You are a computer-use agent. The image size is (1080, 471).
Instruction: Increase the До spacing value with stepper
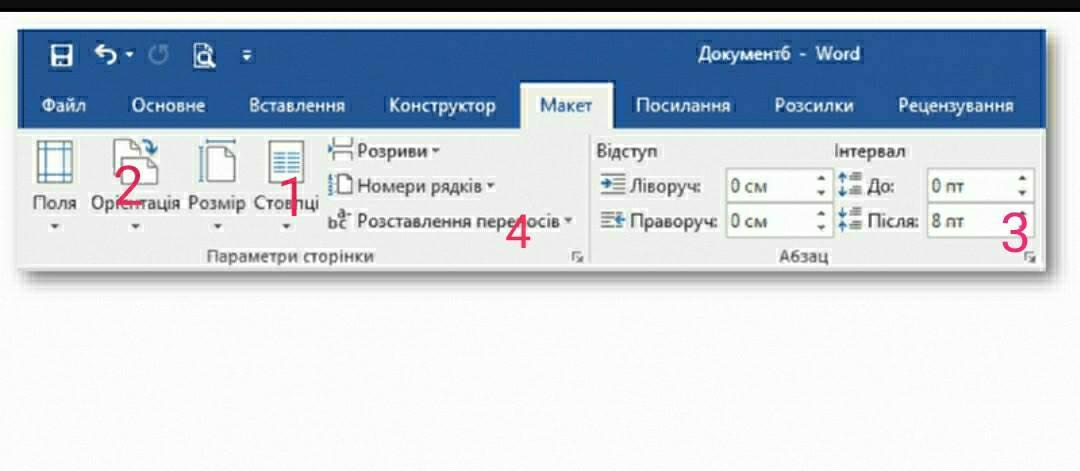point(1021,180)
